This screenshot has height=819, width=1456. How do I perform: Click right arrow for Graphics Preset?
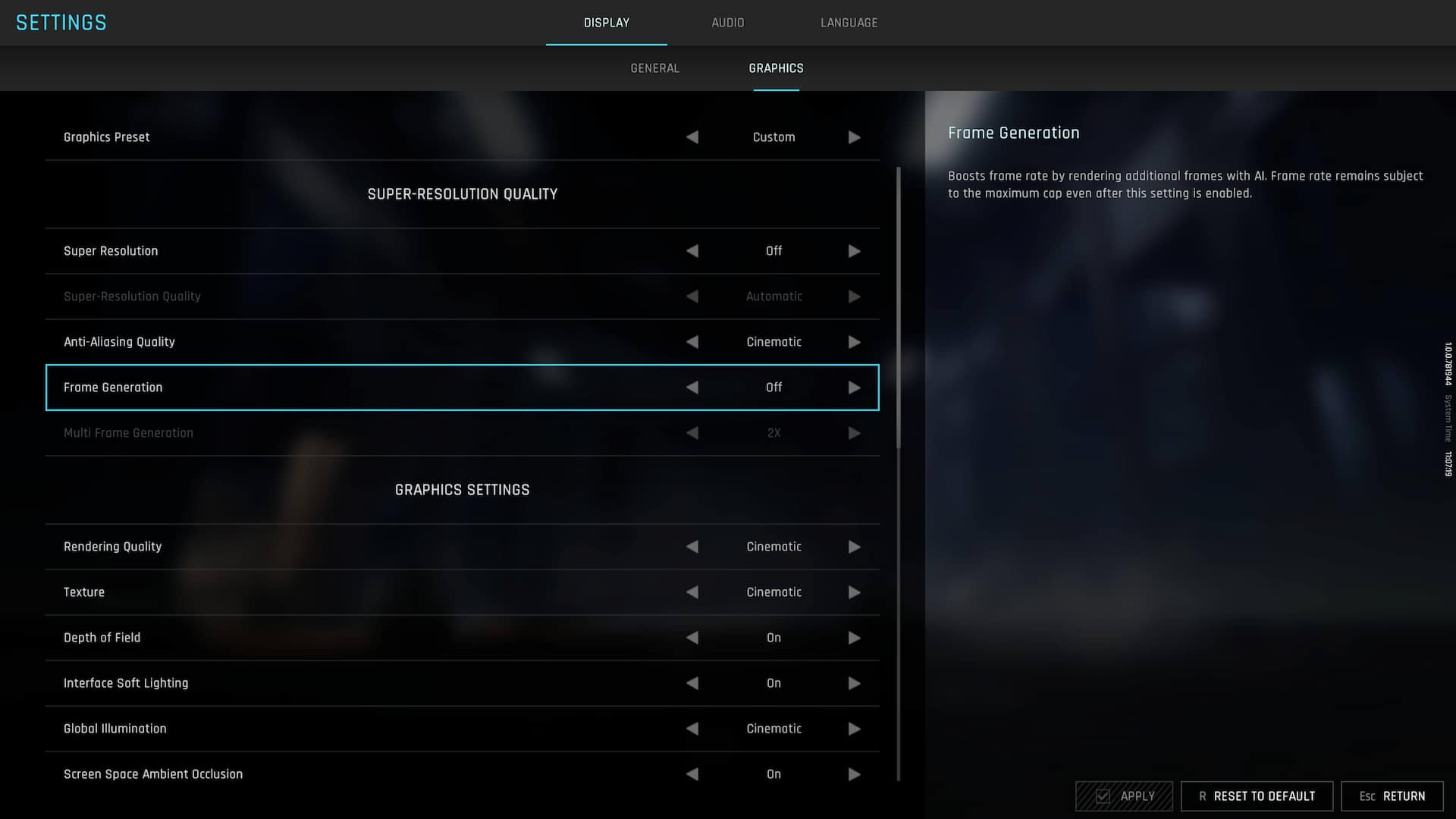click(x=854, y=137)
